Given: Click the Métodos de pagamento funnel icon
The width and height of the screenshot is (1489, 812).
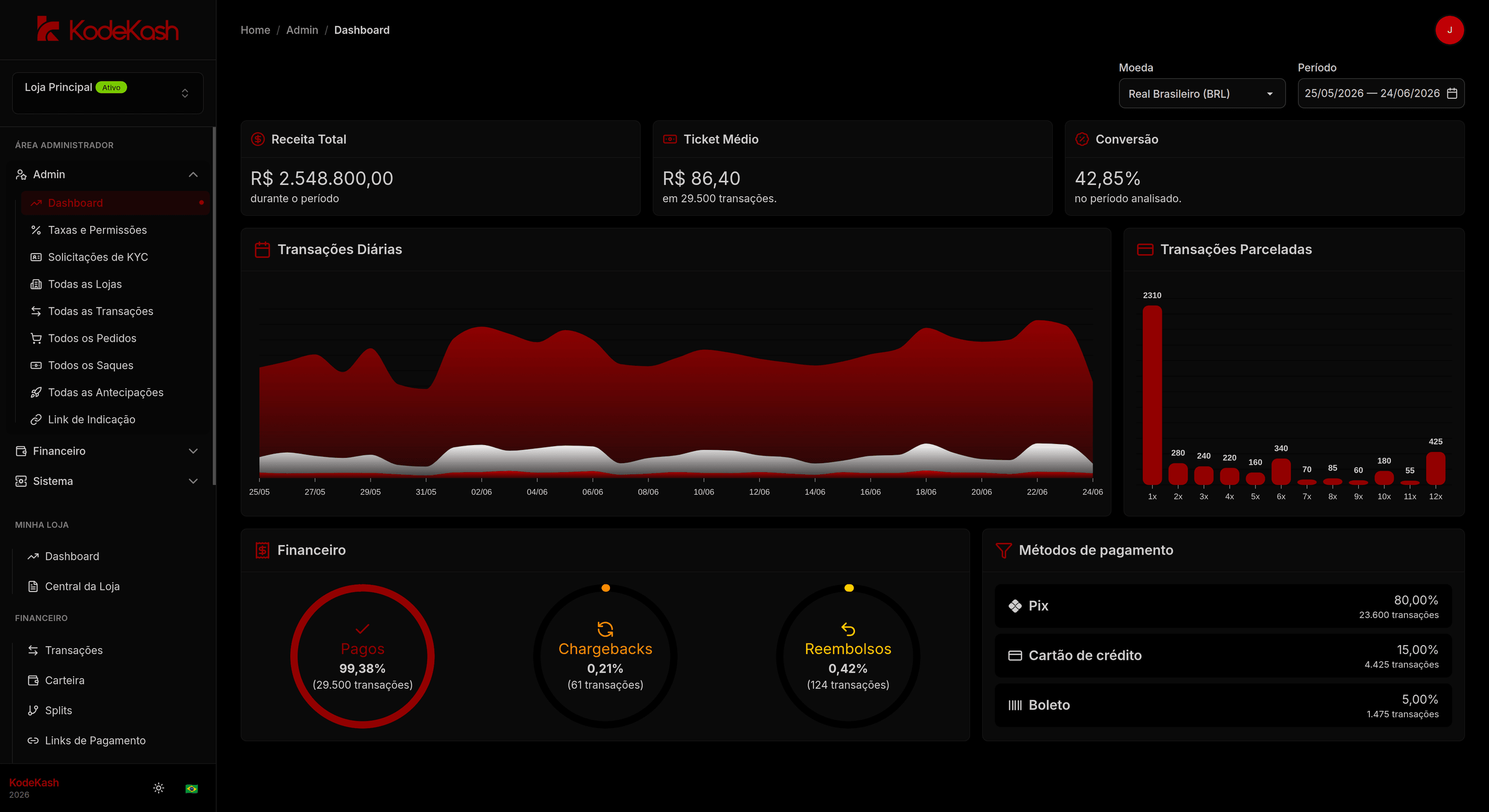Looking at the screenshot, I should 1003,550.
